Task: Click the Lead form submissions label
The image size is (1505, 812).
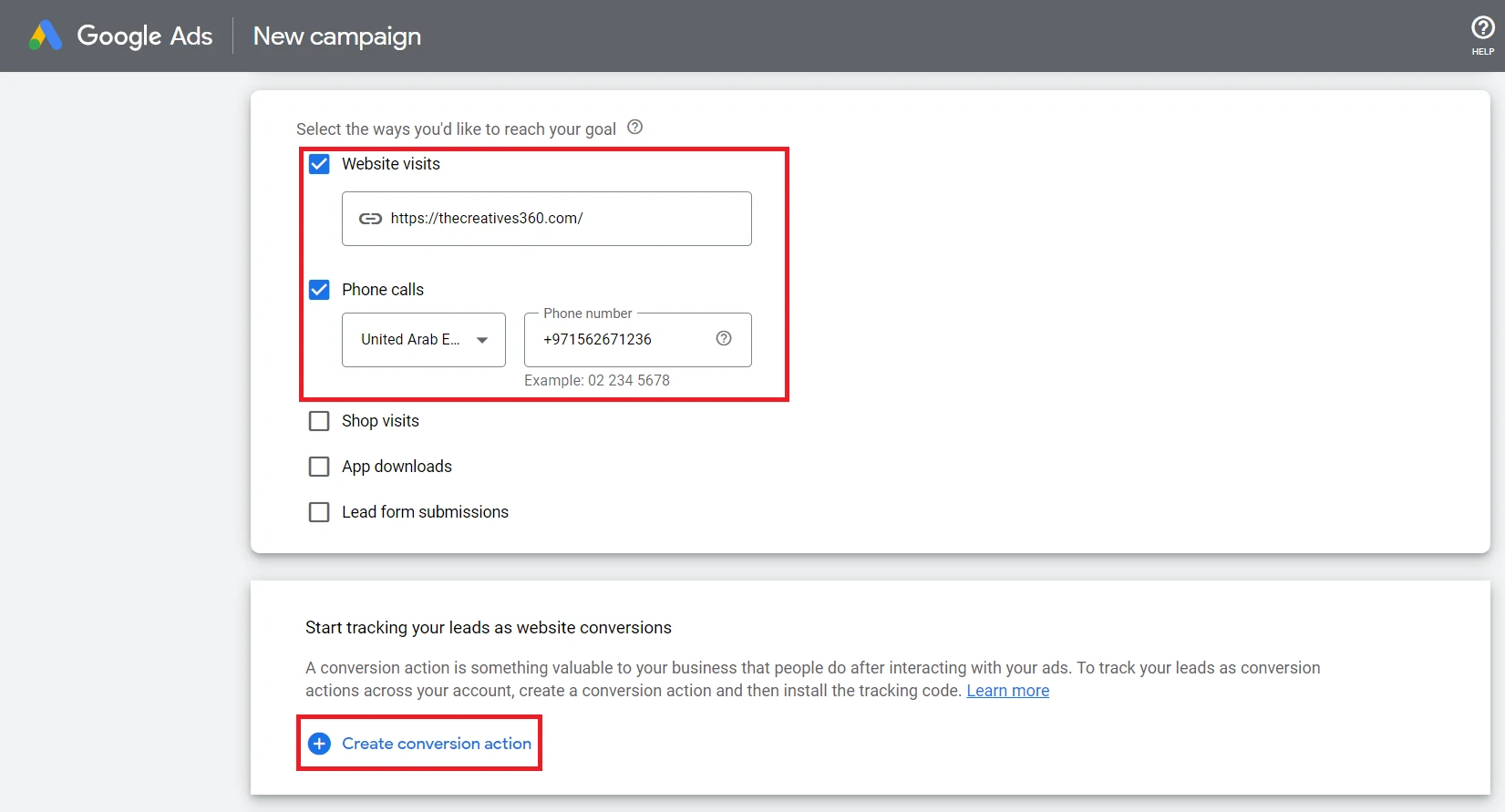Action: 425,512
